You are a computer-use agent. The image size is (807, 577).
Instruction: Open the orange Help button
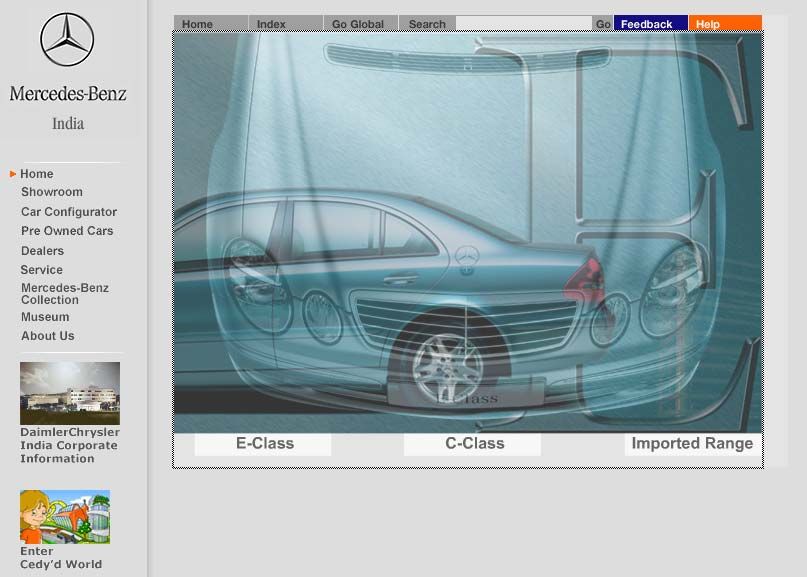(725, 23)
